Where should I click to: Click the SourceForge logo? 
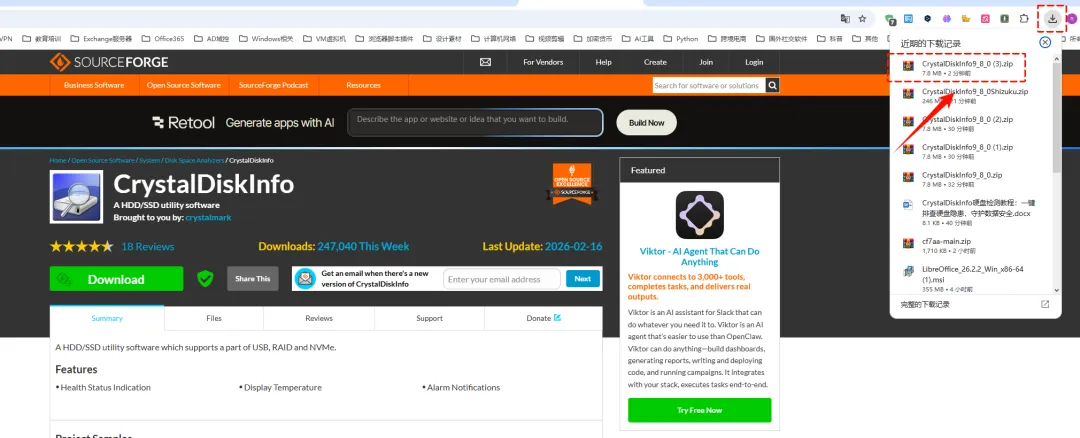(109, 62)
